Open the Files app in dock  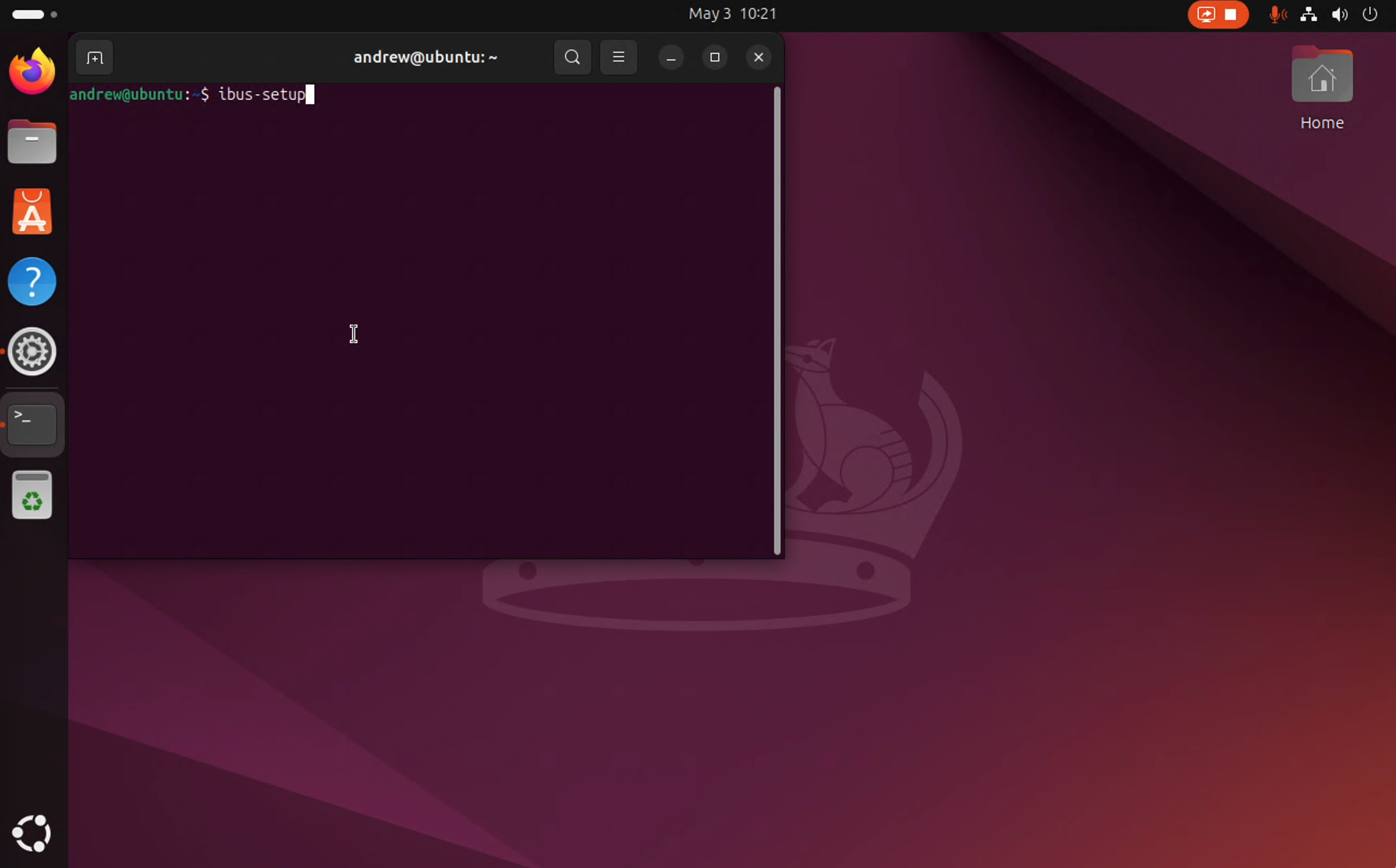(32, 142)
